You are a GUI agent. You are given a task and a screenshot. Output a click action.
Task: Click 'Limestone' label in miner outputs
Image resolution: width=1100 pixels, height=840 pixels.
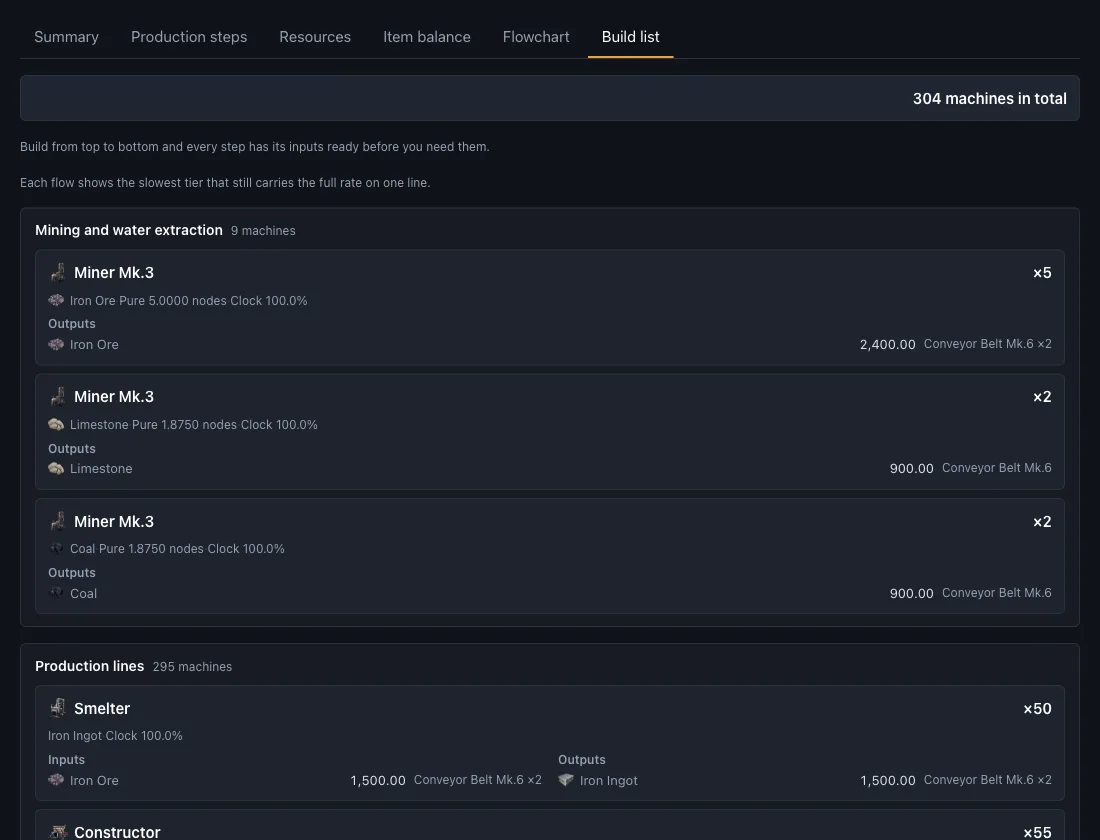pos(101,469)
